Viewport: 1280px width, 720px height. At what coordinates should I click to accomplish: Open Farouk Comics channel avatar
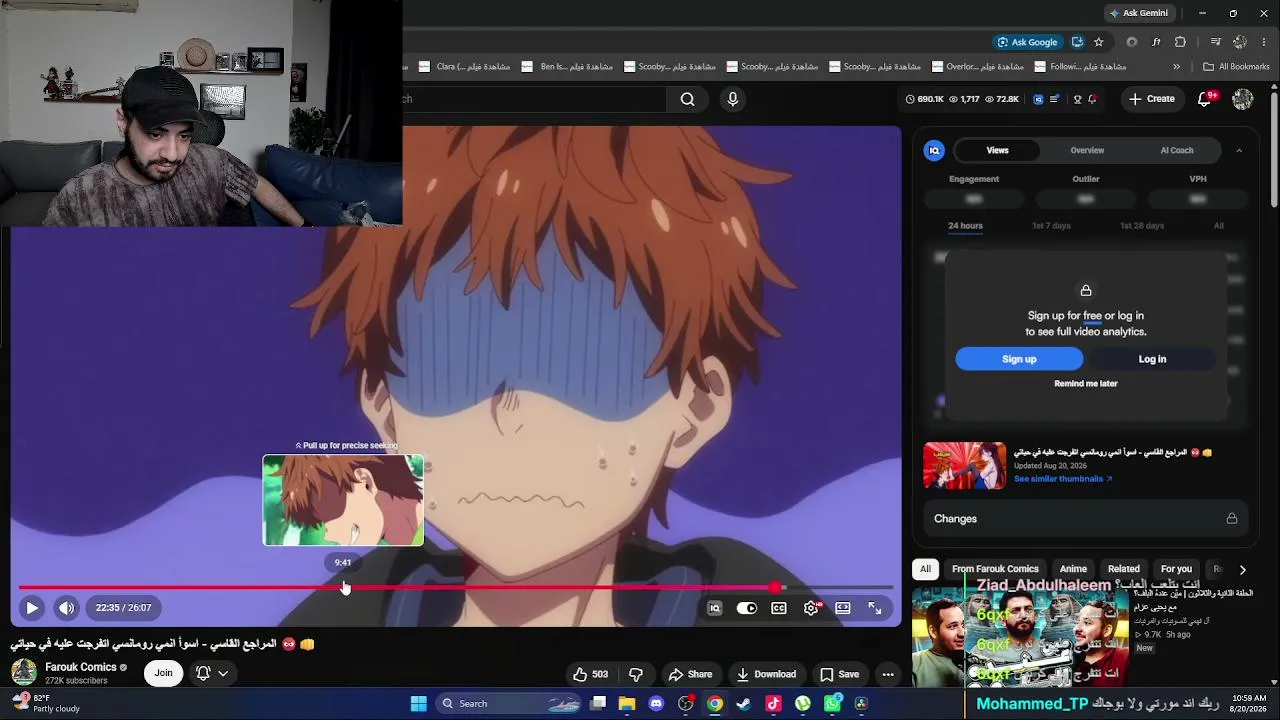(24, 672)
